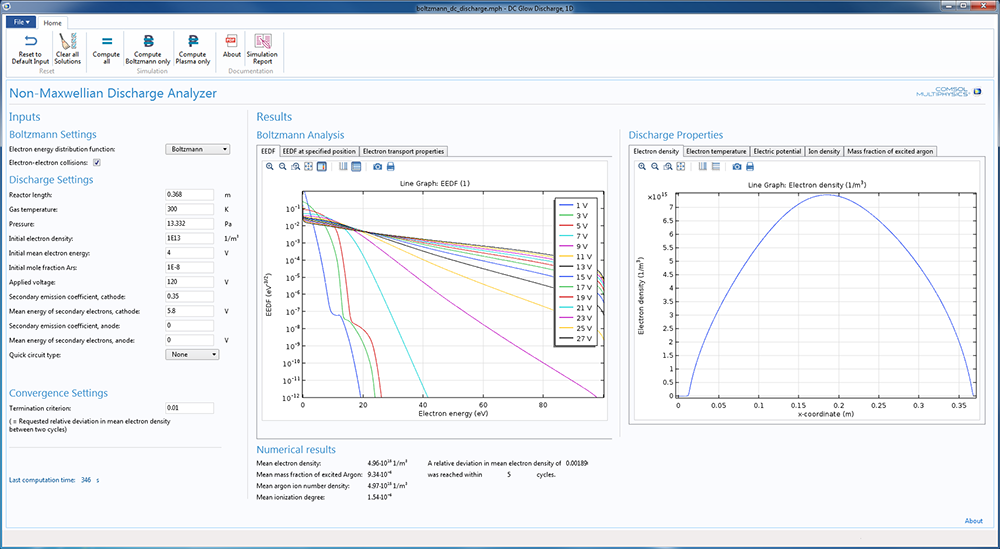The height and width of the screenshot is (549, 1000).
Task: Print the EEDF line graph
Action: [390, 166]
